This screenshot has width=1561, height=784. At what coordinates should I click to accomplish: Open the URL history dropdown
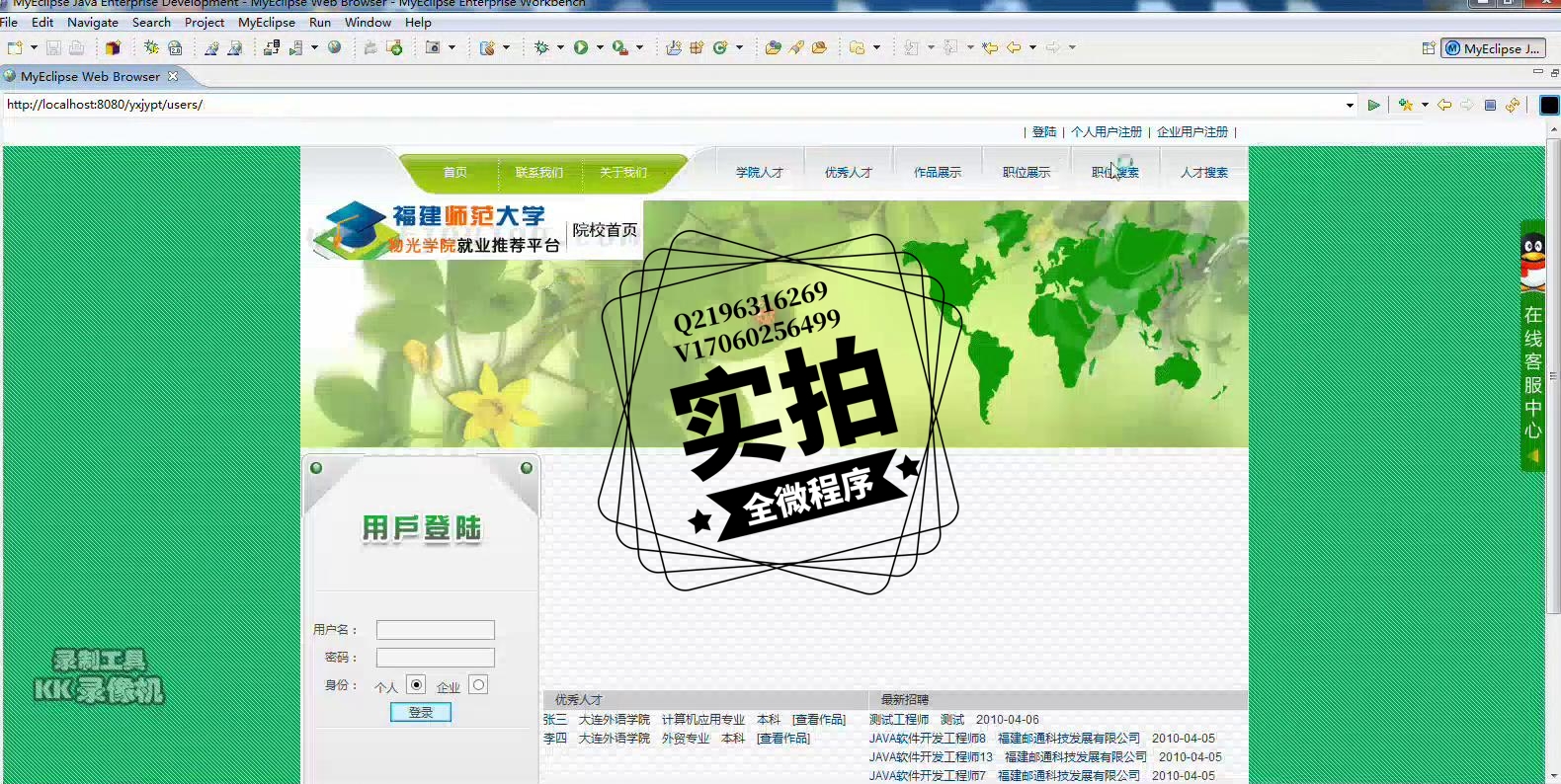coord(1350,105)
